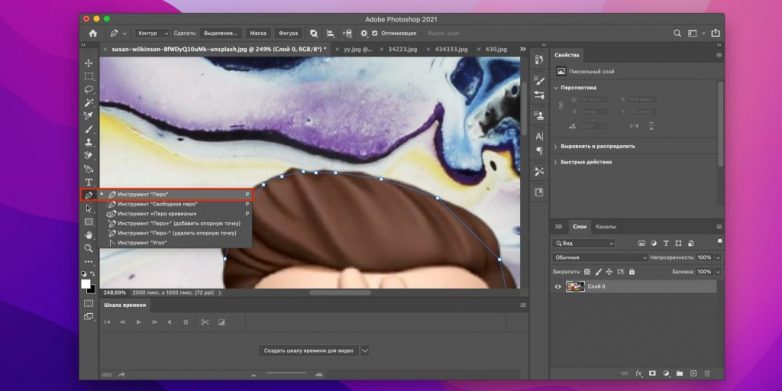The height and width of the screenshot is (391, 782).
Task: Open path operations icon in options bar
Action: click(x=314, y=33)
